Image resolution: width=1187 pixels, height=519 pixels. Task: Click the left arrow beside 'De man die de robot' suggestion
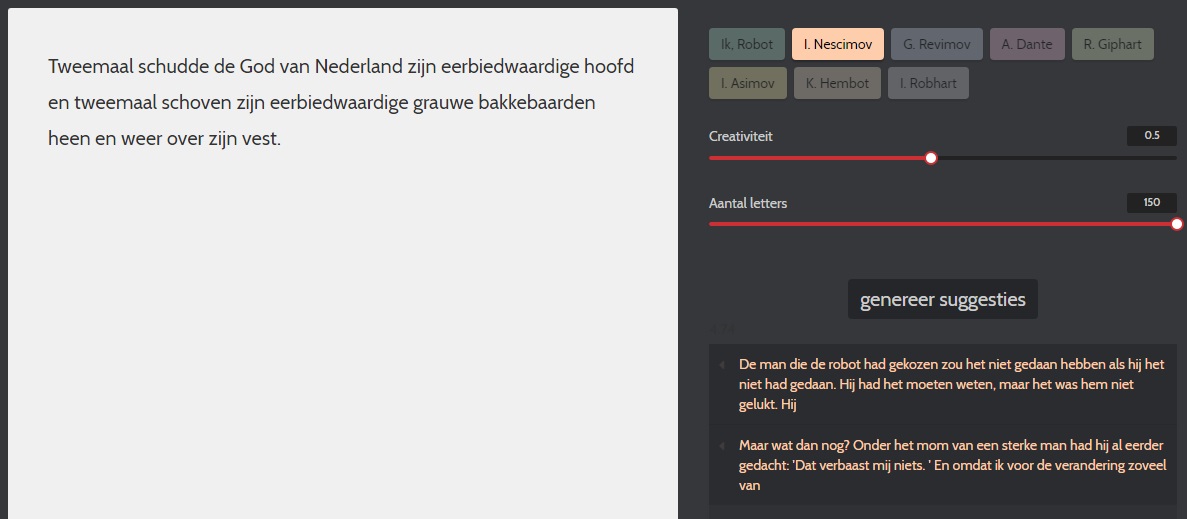tap(722, 365)
